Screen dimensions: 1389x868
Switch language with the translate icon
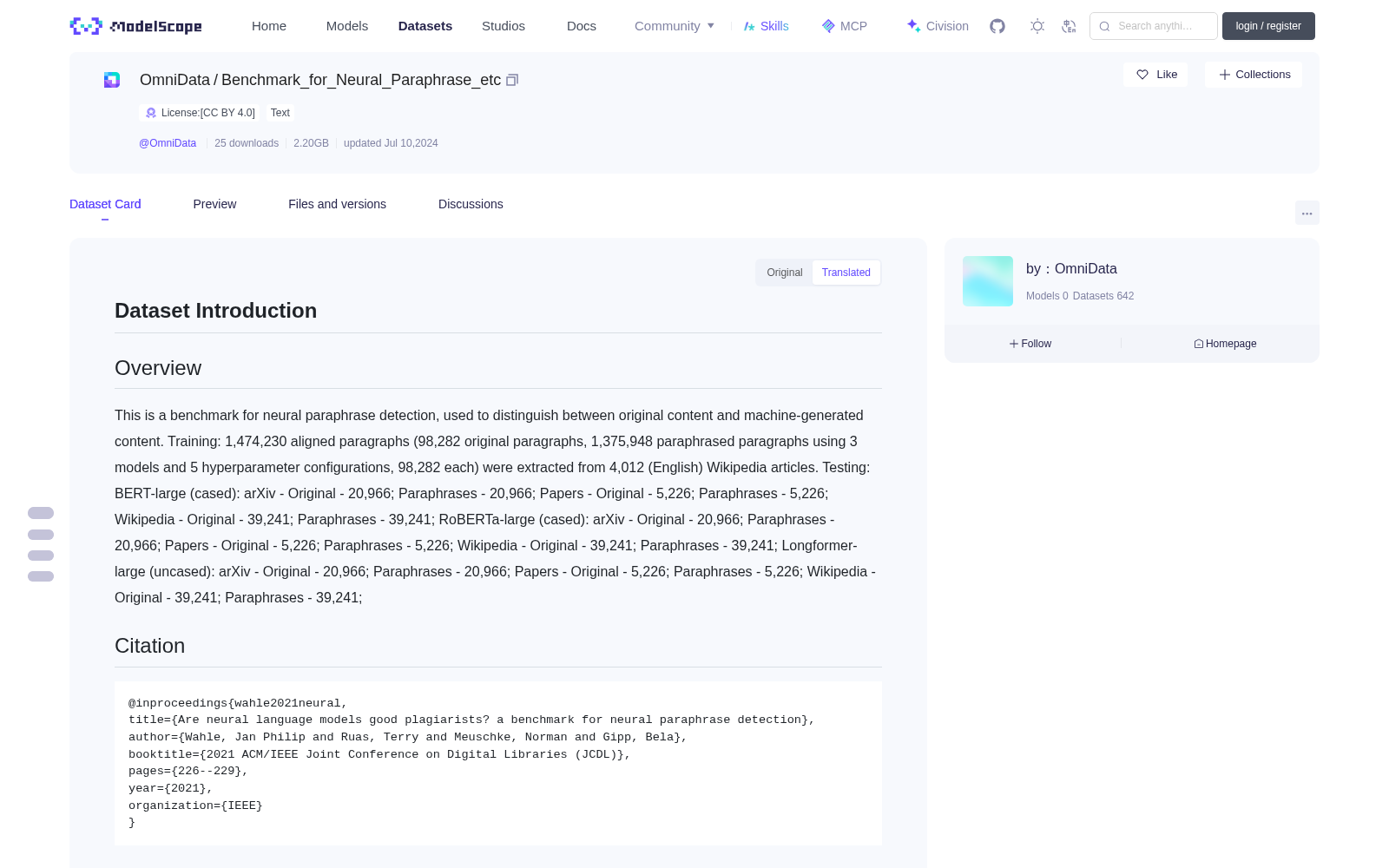pos(1069,26)
